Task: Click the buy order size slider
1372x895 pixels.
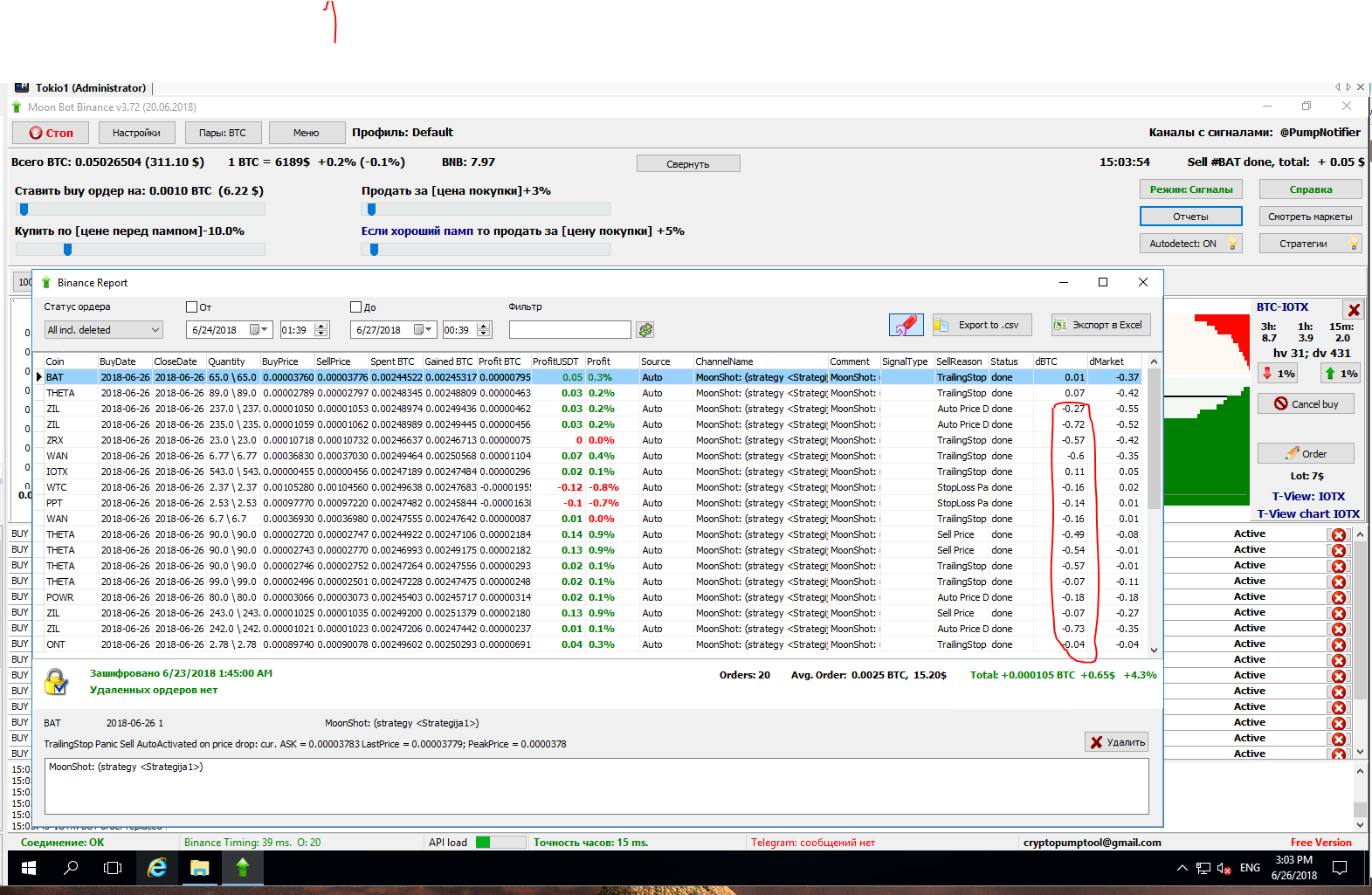Action: [x=140, y=210]
